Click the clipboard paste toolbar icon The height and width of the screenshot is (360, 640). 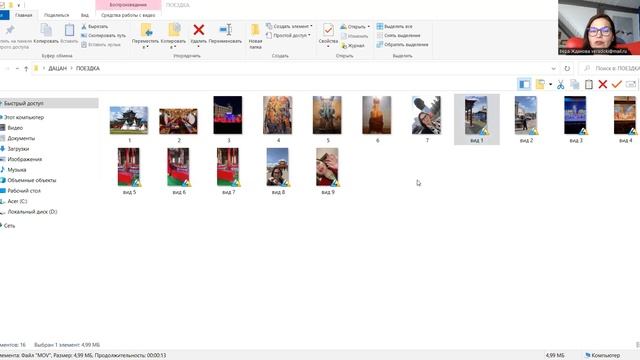coord(589,84)
